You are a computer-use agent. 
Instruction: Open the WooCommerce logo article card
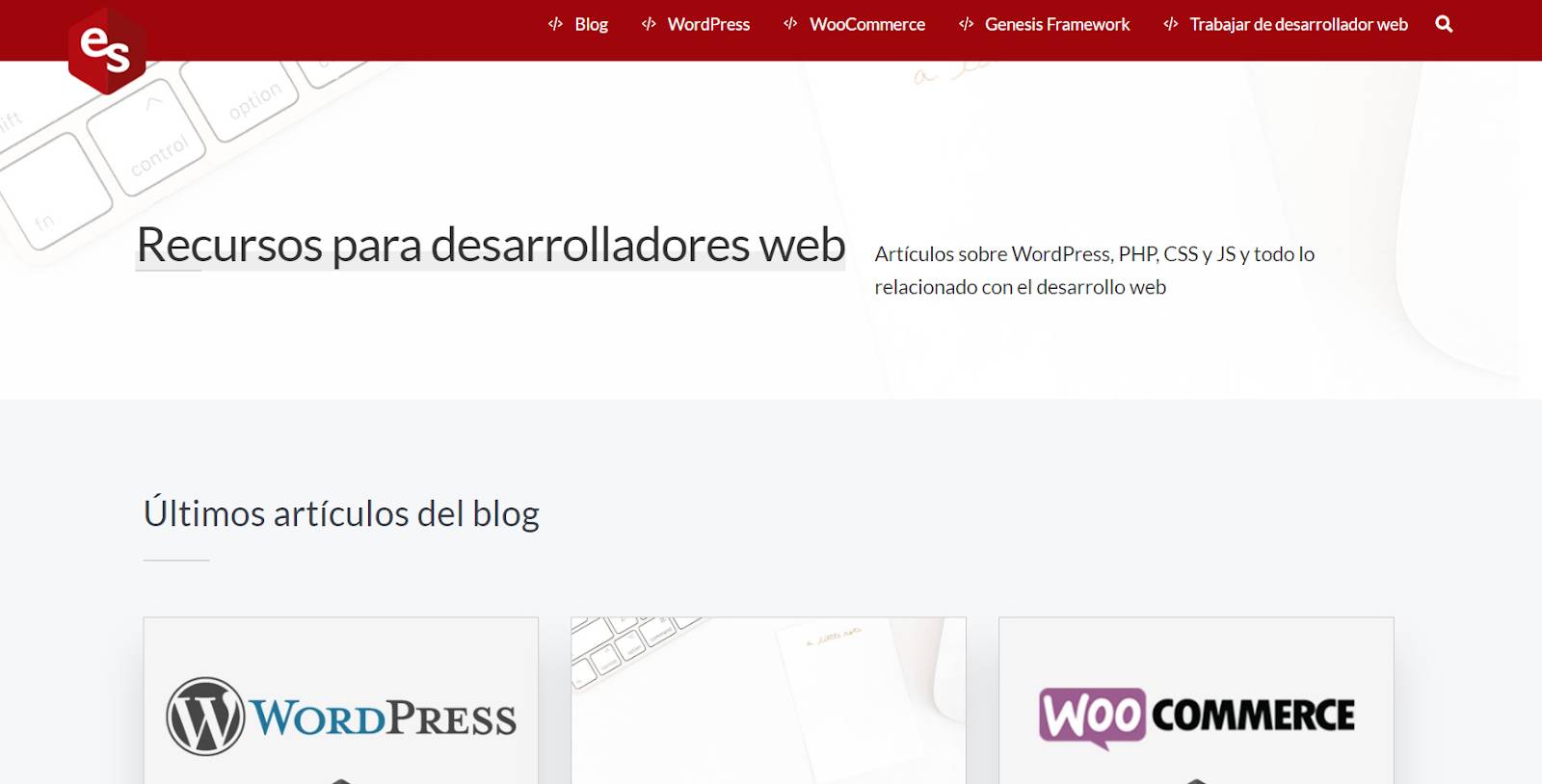tap(1196, 700)
